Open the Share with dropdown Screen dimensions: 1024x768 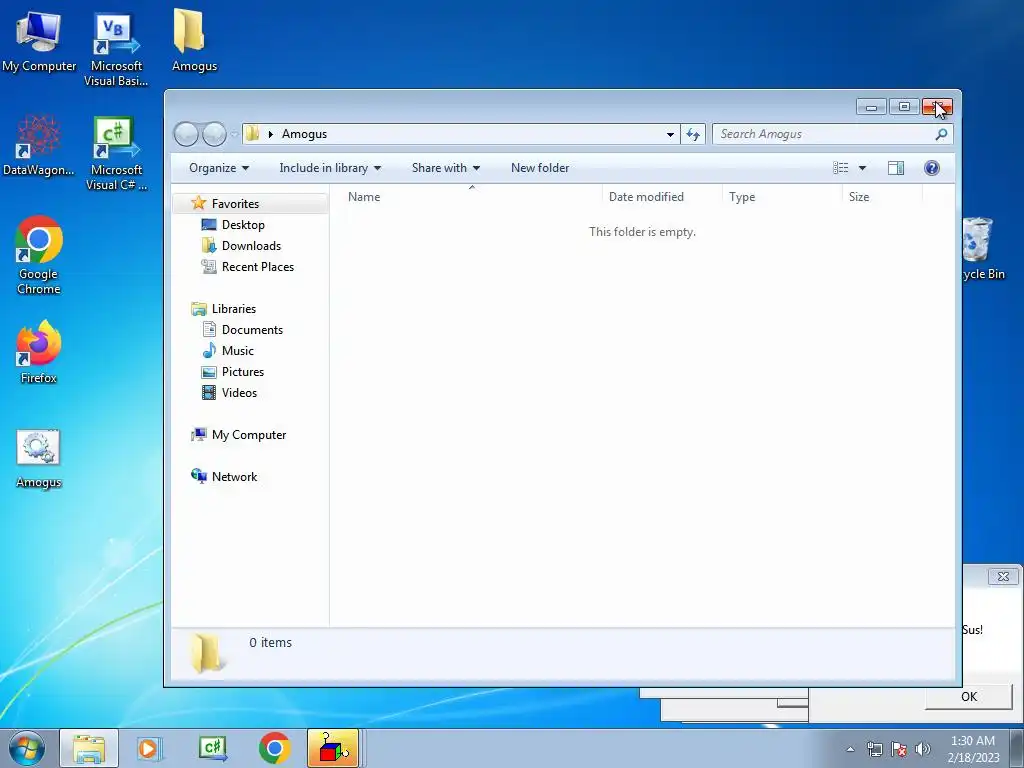[446, 168]
